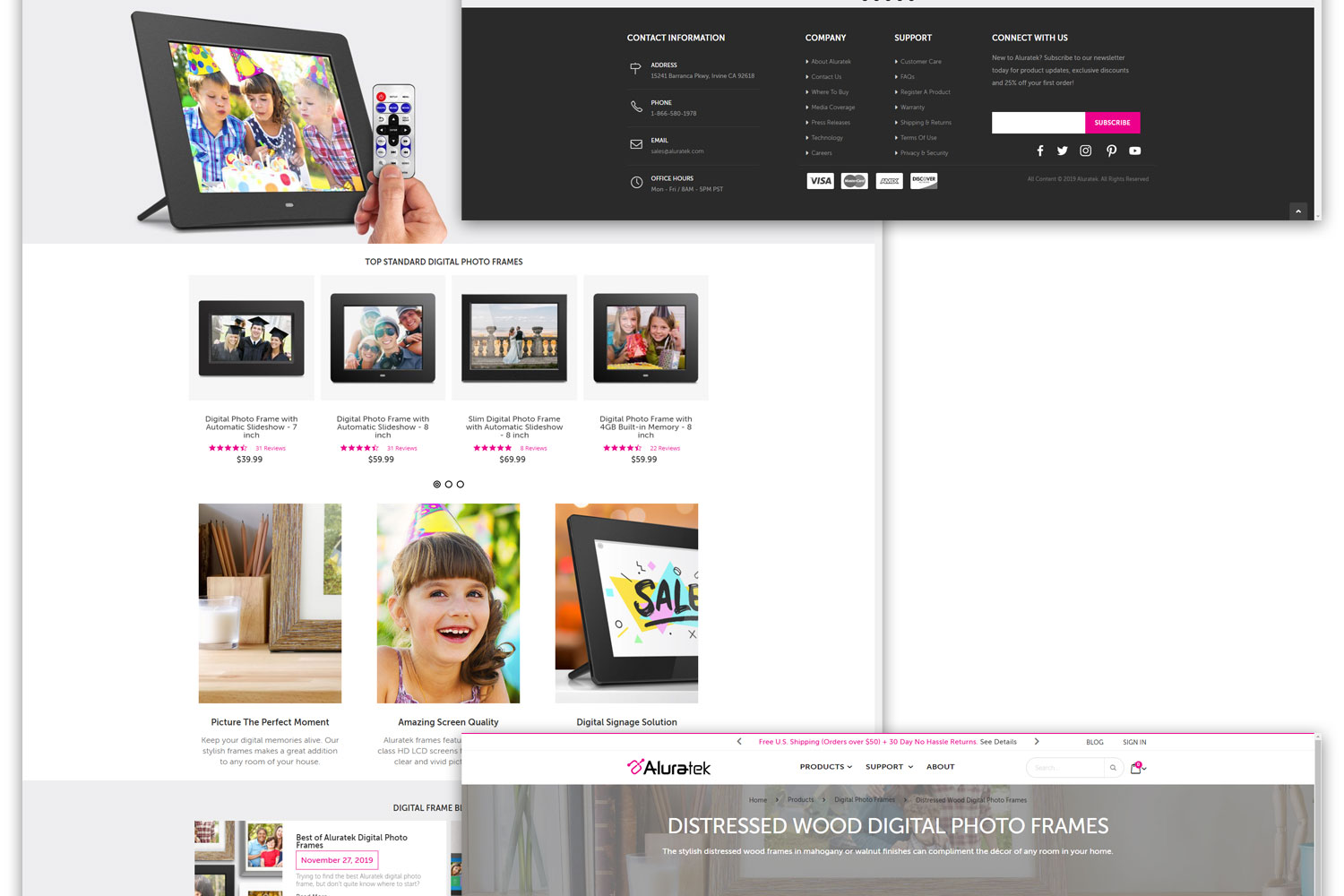Click the header search input field
The image size is (1344, 896).
(1065, 768)
